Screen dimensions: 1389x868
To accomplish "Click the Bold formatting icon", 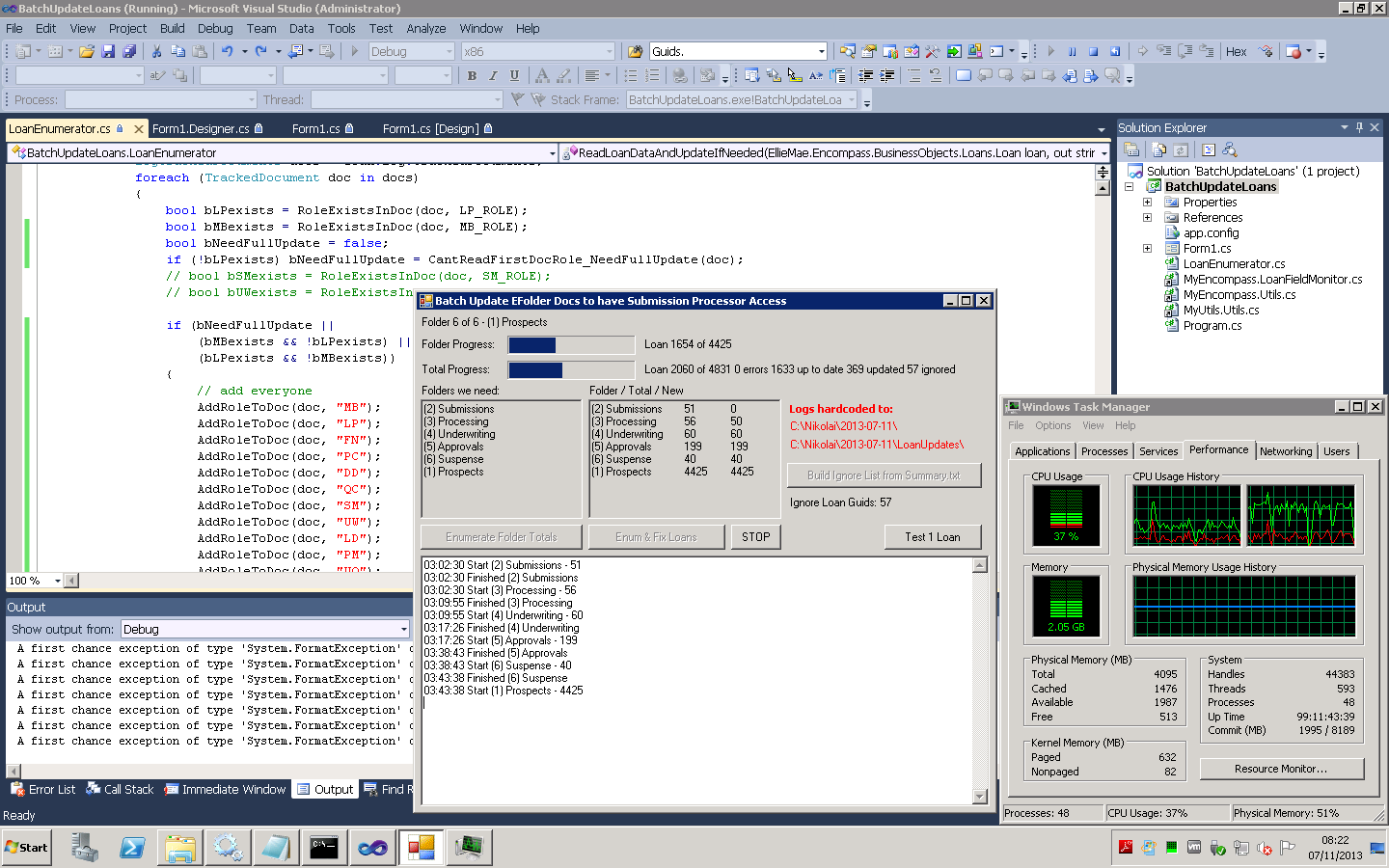I will point(472,75).
